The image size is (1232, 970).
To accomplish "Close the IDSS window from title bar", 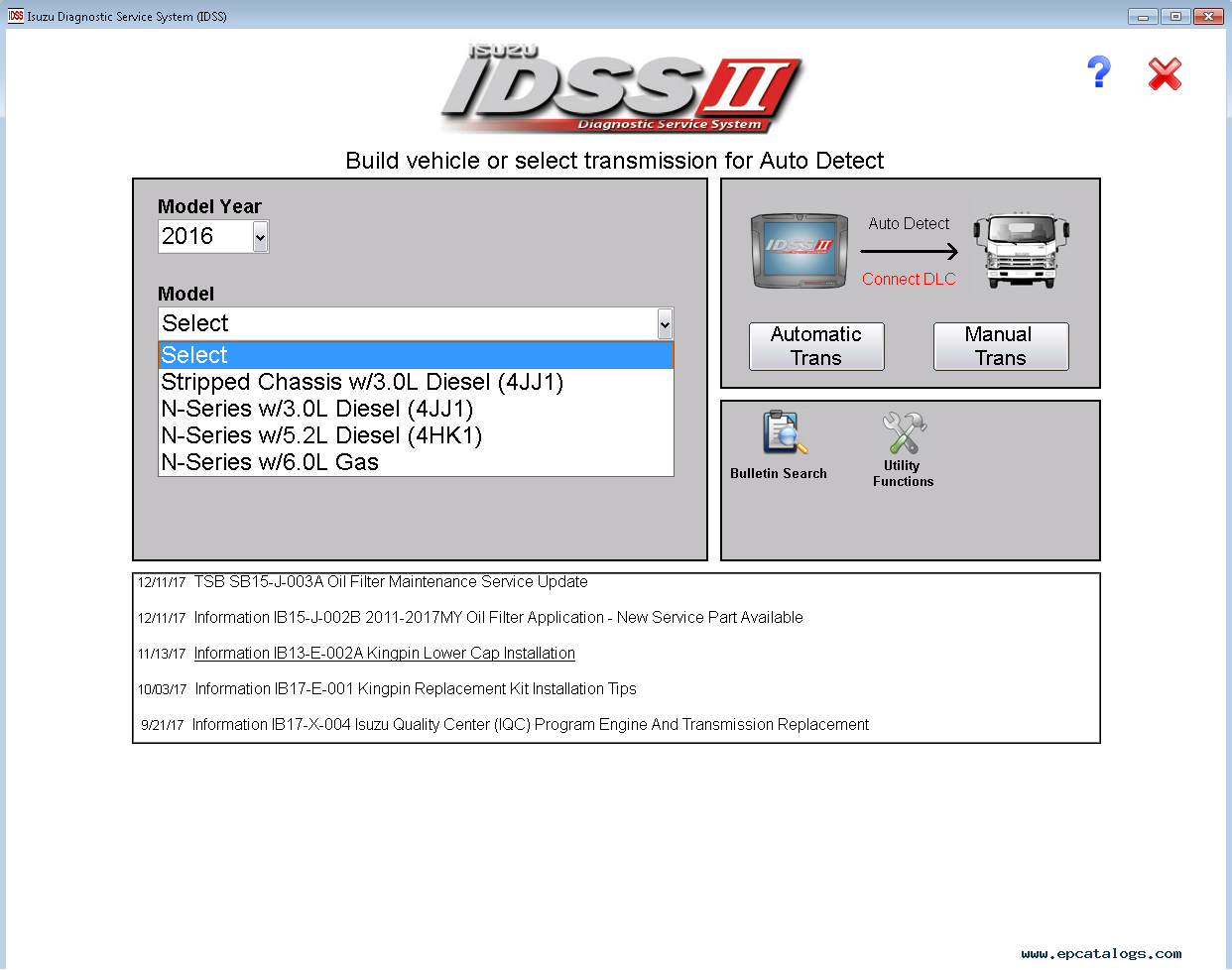I will click(x=1208, y=16).
